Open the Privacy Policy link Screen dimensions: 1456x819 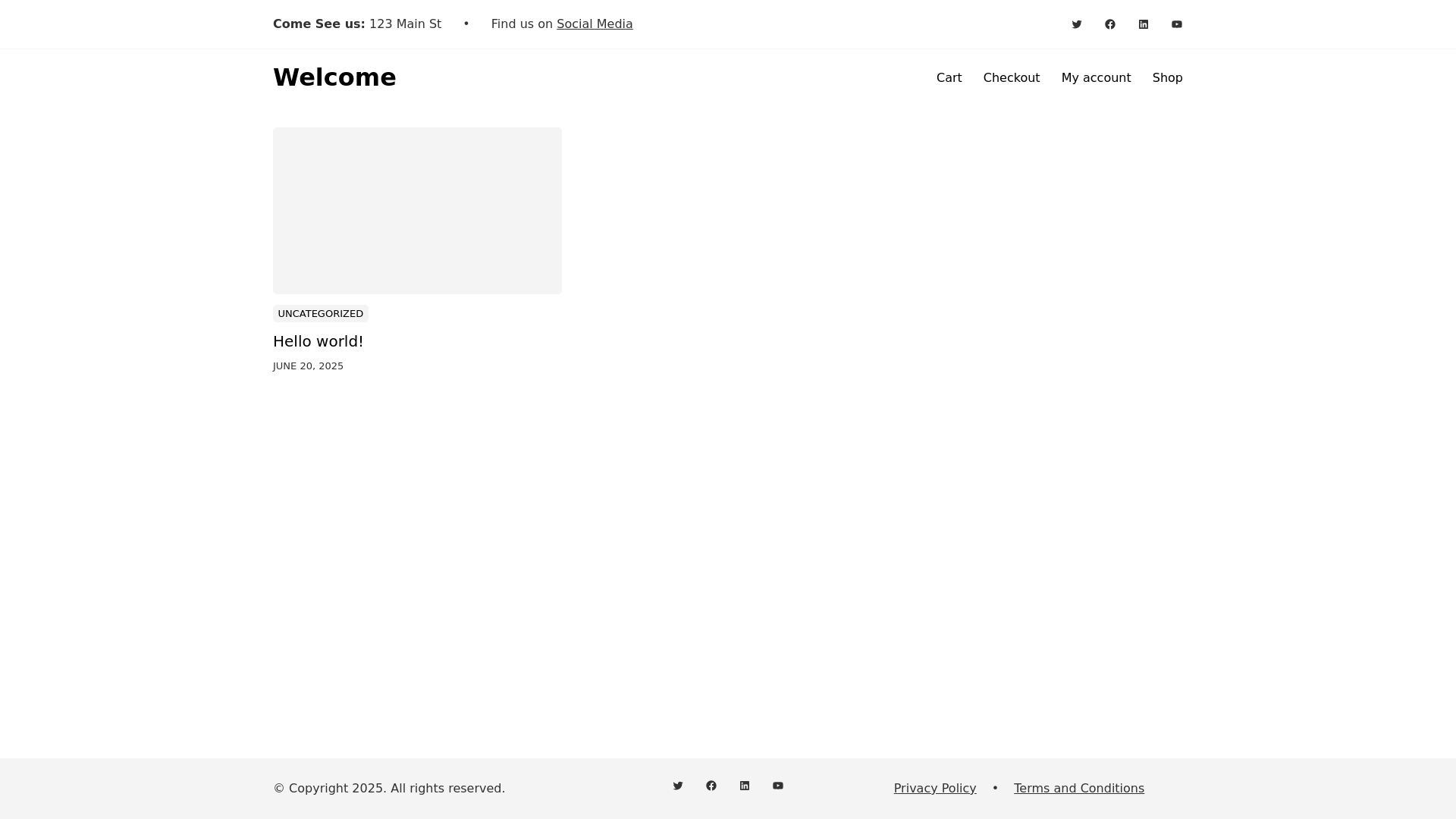[x=935, y=789]
